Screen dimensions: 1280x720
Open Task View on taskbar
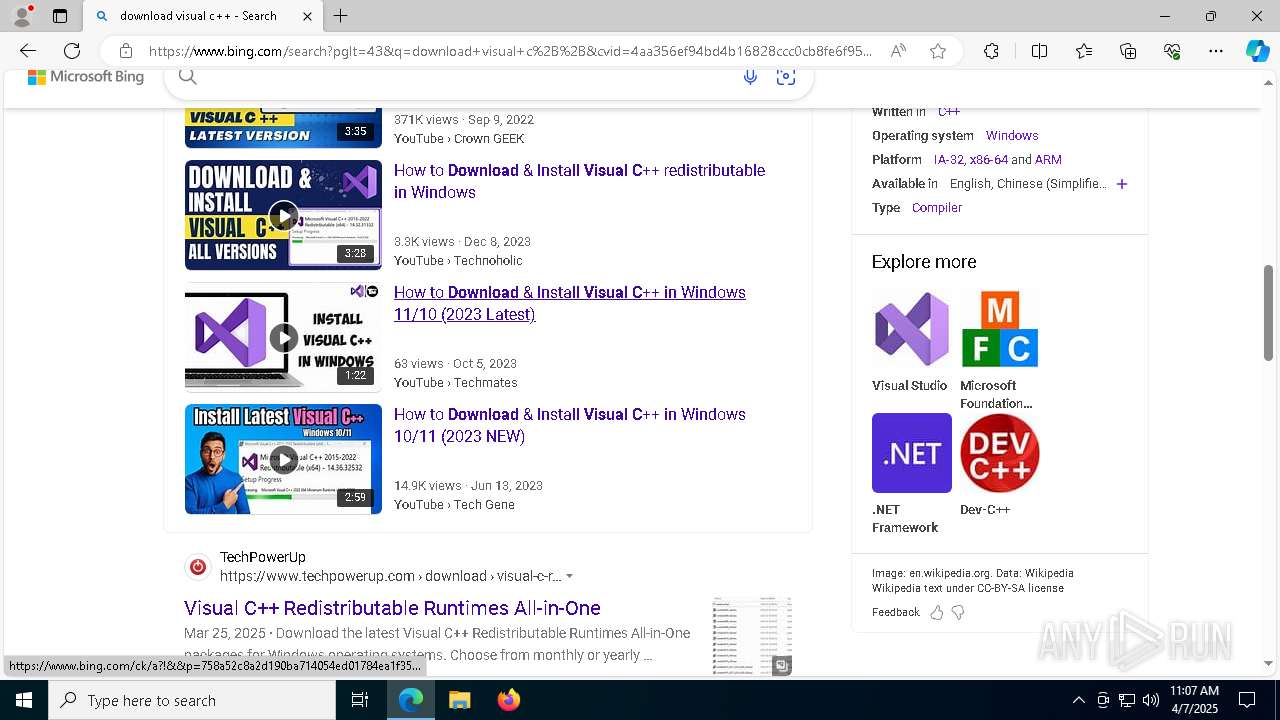click(x=360, y=700)
